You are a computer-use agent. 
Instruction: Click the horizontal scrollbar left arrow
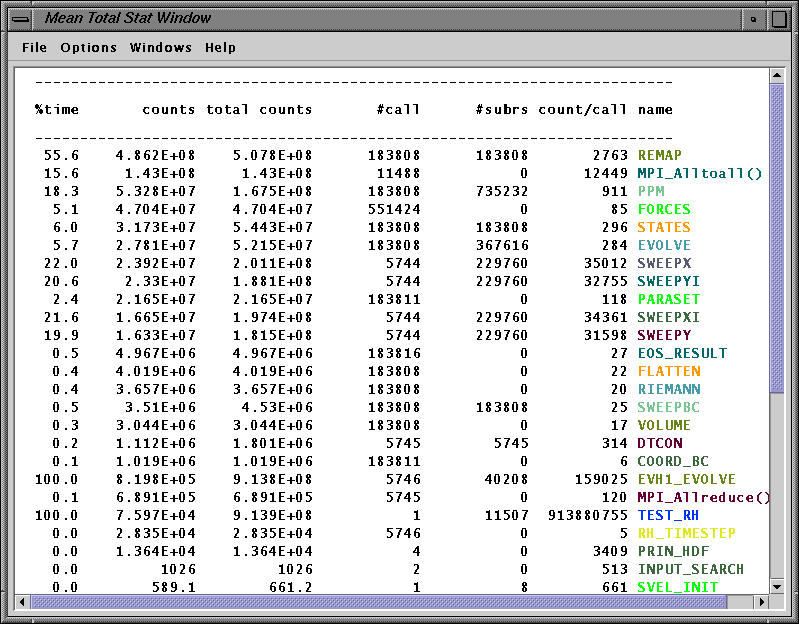pyautogui.click(x=22, y=602)
